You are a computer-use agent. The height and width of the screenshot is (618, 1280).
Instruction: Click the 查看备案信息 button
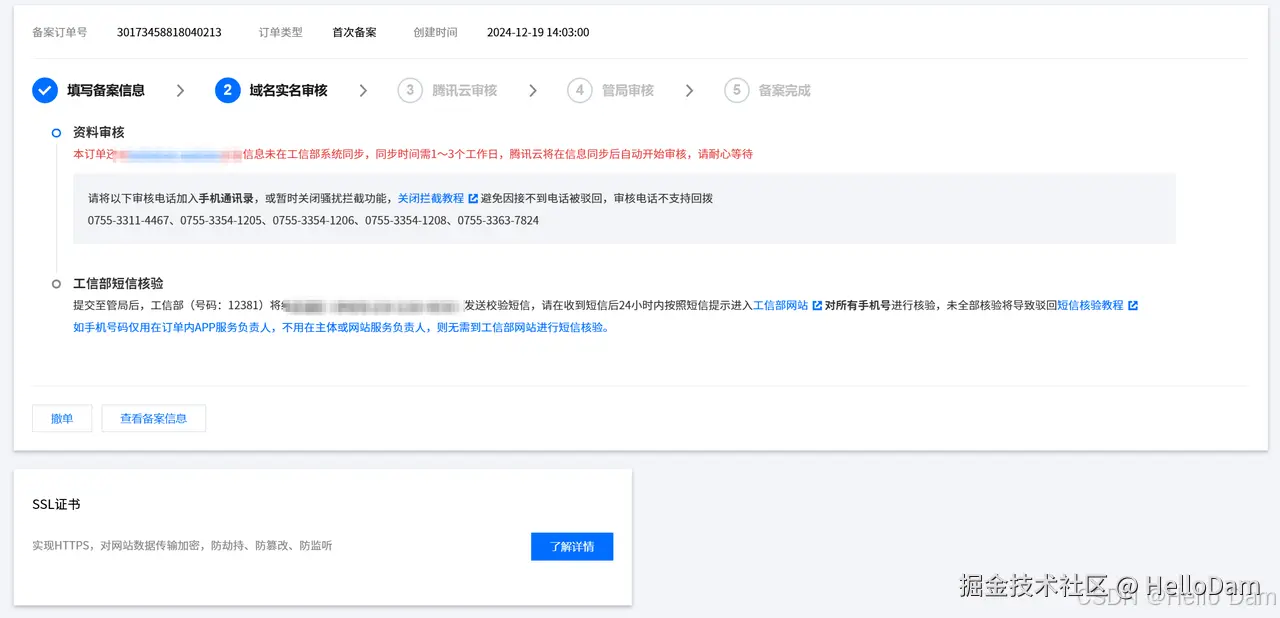coord(153,418)
